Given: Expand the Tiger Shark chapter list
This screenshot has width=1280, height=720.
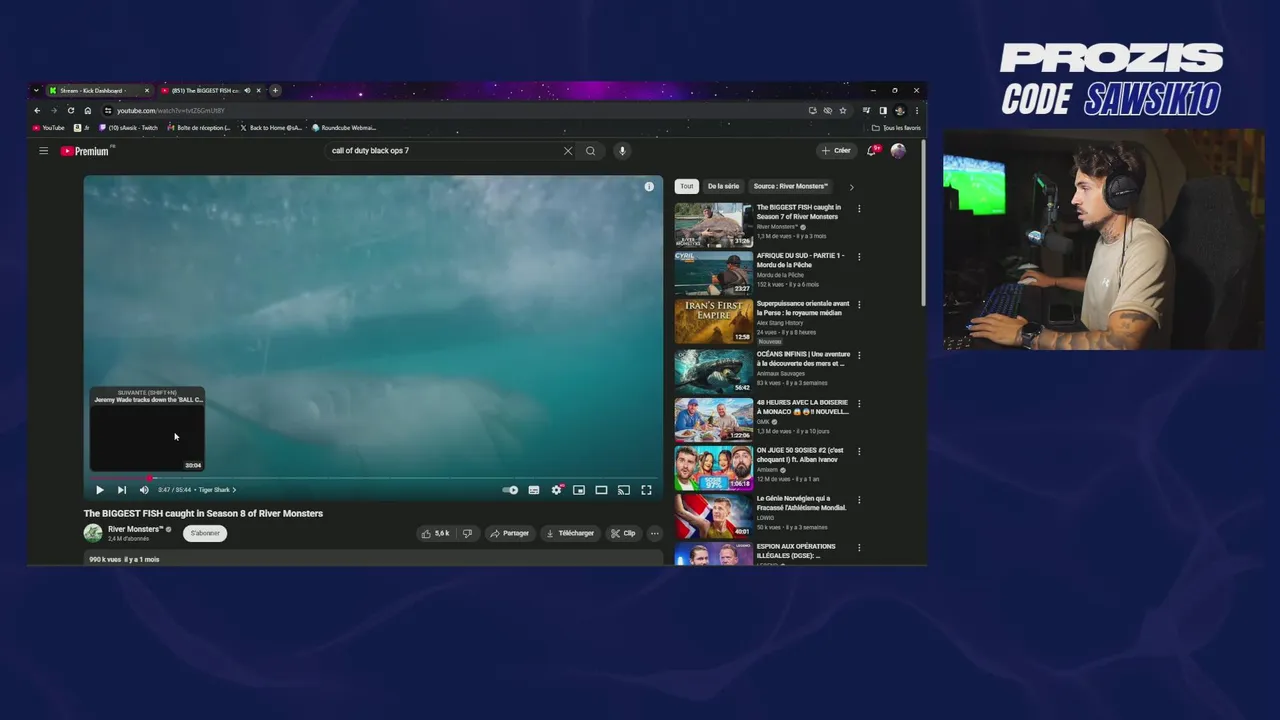Looking at the screenshot, I should click(x=217, y=490).
